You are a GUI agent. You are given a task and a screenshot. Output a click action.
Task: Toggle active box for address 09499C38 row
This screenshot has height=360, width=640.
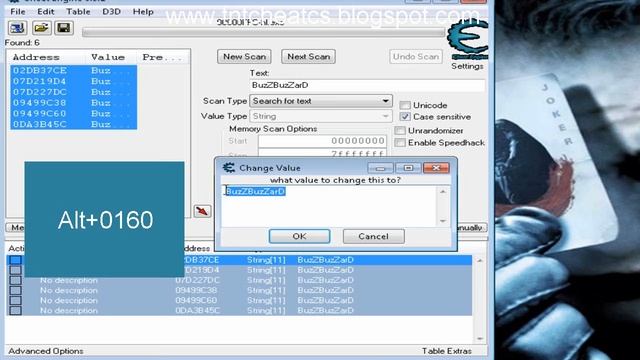click(16, 290)
